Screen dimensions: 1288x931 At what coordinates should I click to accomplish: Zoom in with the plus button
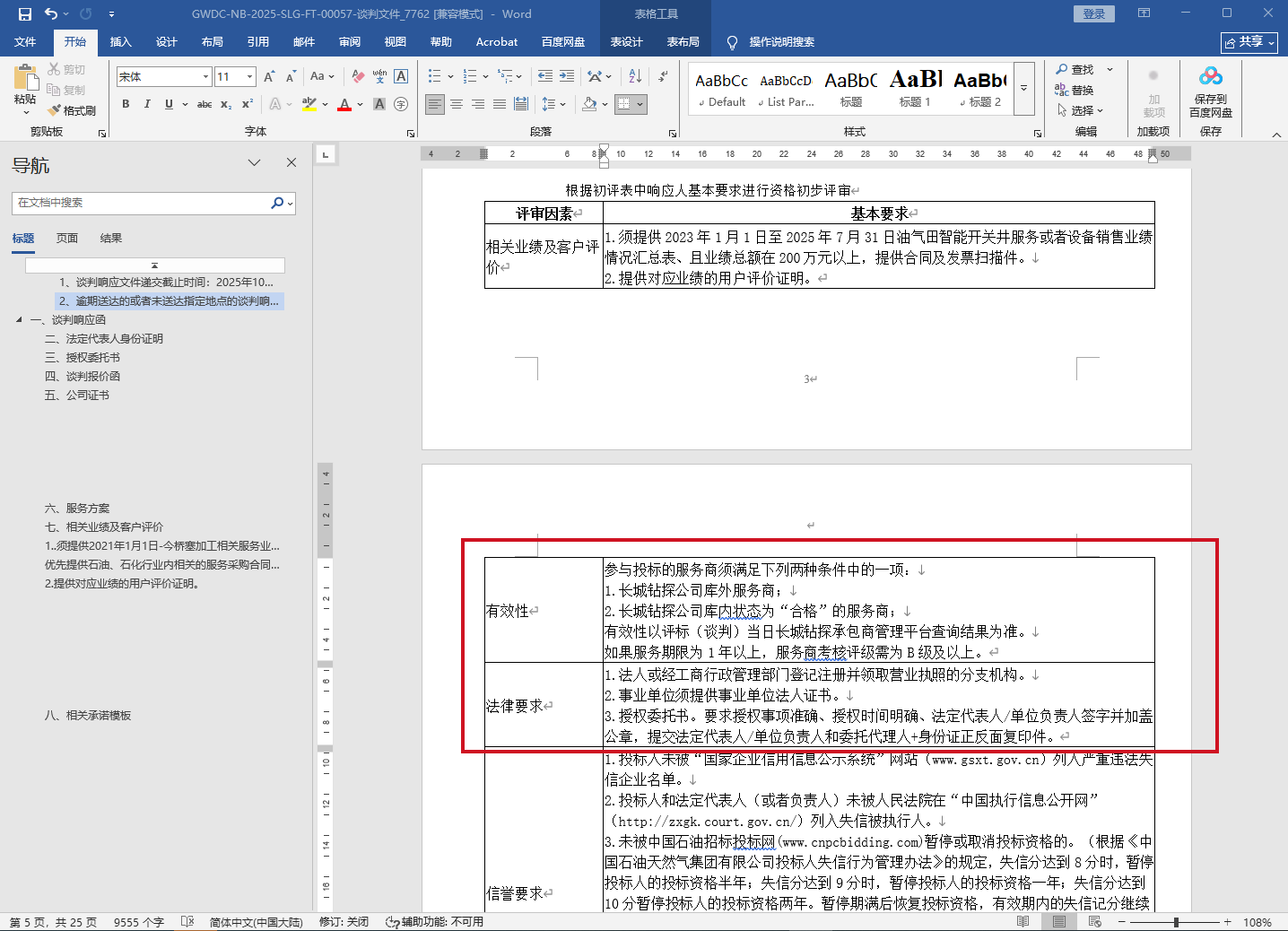(x=1228, y=922)
